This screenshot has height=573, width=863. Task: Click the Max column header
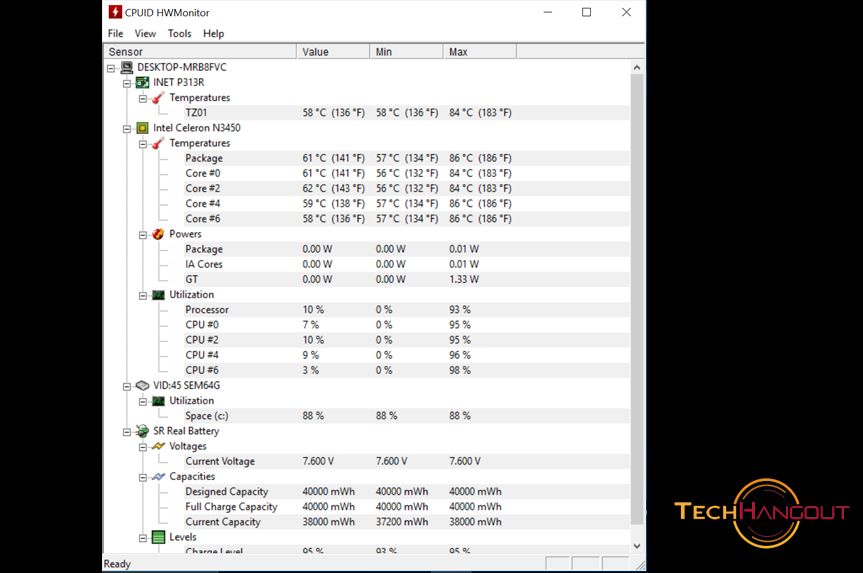(480, 52)
